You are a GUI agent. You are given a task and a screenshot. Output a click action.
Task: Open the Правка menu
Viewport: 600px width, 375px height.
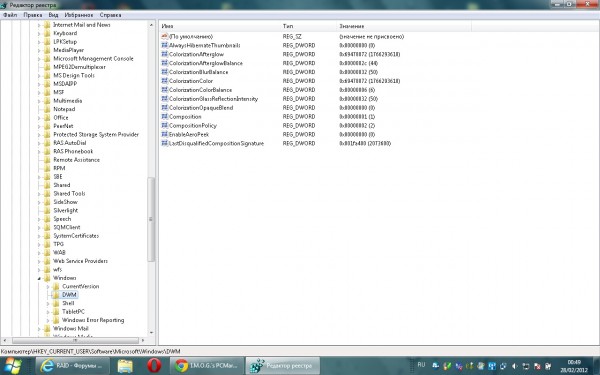[33, 15]
